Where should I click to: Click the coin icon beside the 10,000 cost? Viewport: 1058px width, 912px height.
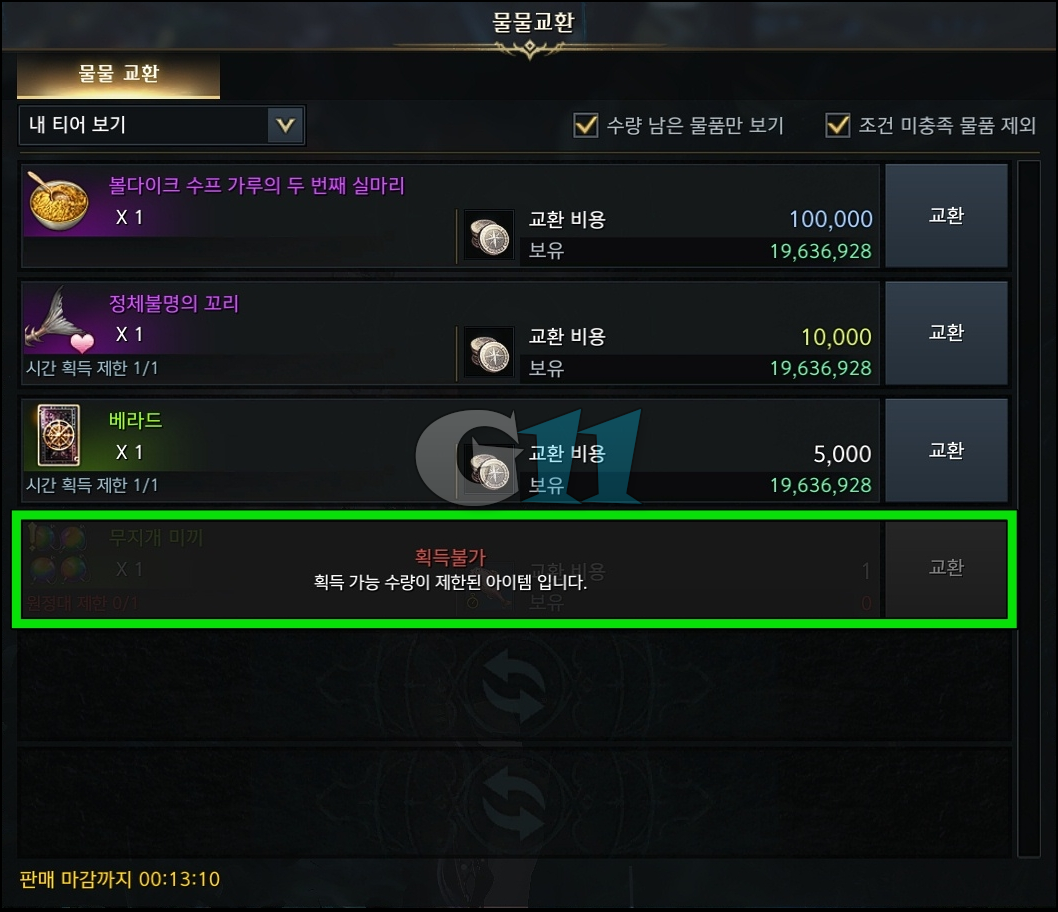pos(490,353)
